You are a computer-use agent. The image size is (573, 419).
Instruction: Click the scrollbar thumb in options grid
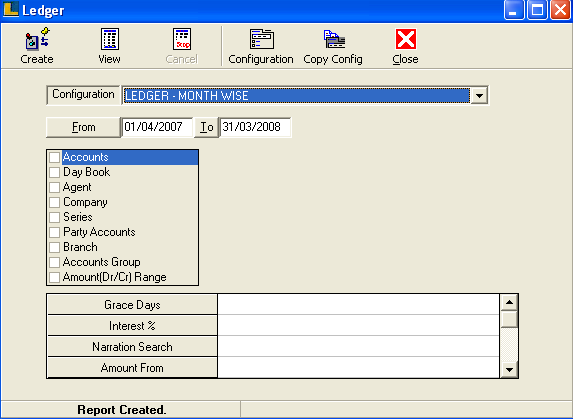pyautogui.click(x=509, y=319)
